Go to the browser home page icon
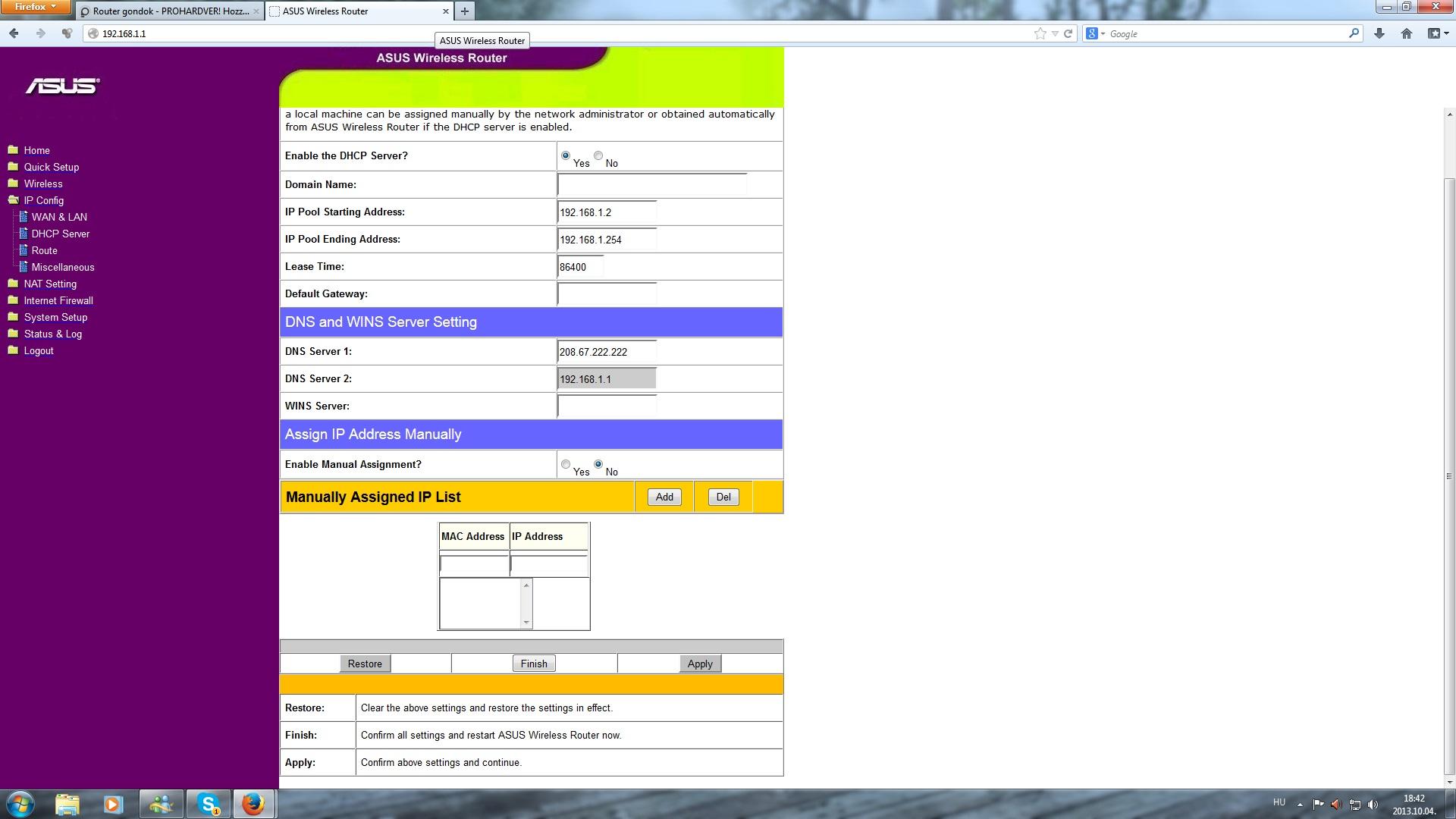This screenshot has width=1456, height=819. [1407, 33]
